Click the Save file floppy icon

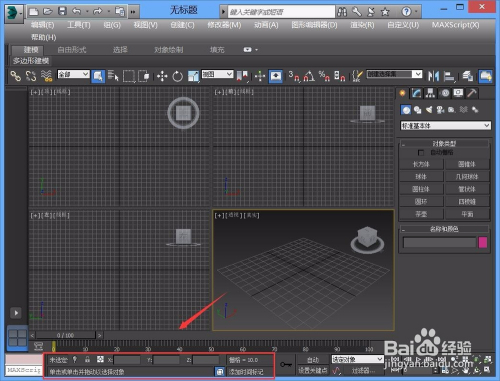point(62,11)
